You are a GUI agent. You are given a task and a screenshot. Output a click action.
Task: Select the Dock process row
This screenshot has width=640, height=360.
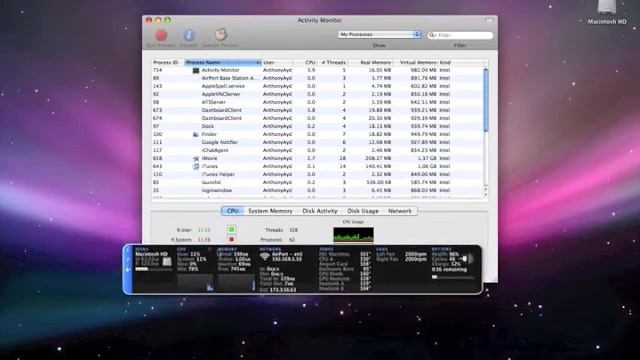click(318, 126)
